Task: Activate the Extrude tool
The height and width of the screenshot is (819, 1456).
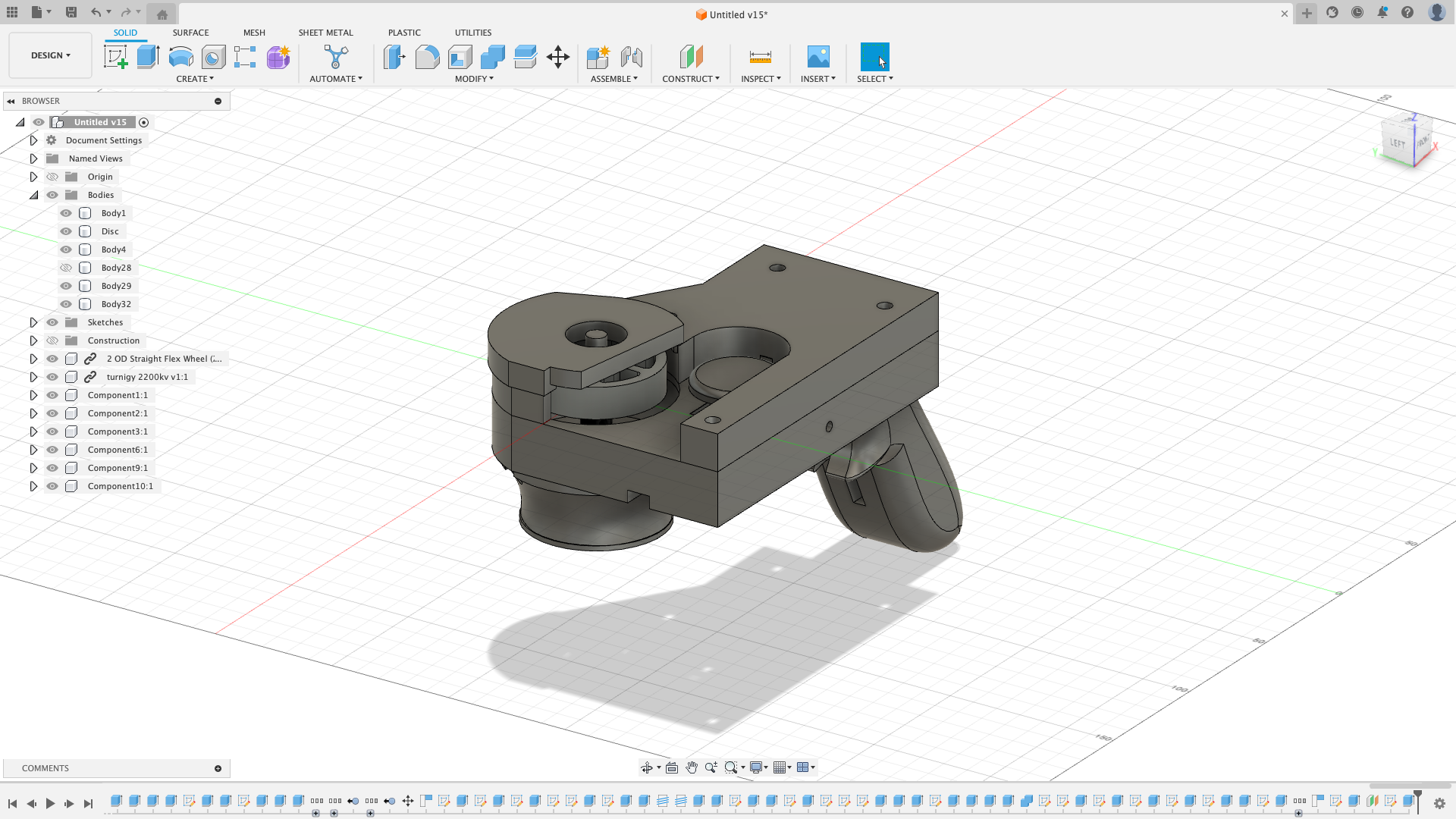Action: [147, 55]
